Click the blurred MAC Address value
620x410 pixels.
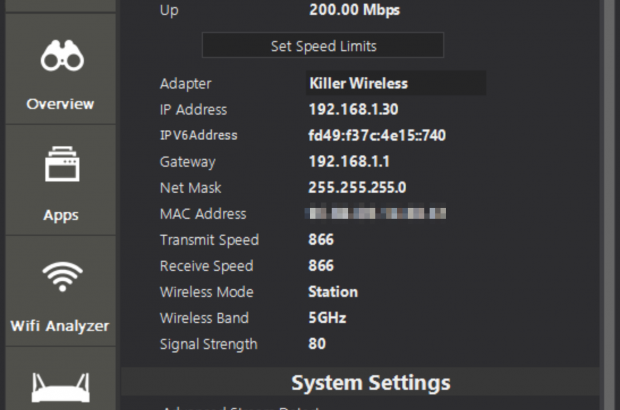[376, 214]
